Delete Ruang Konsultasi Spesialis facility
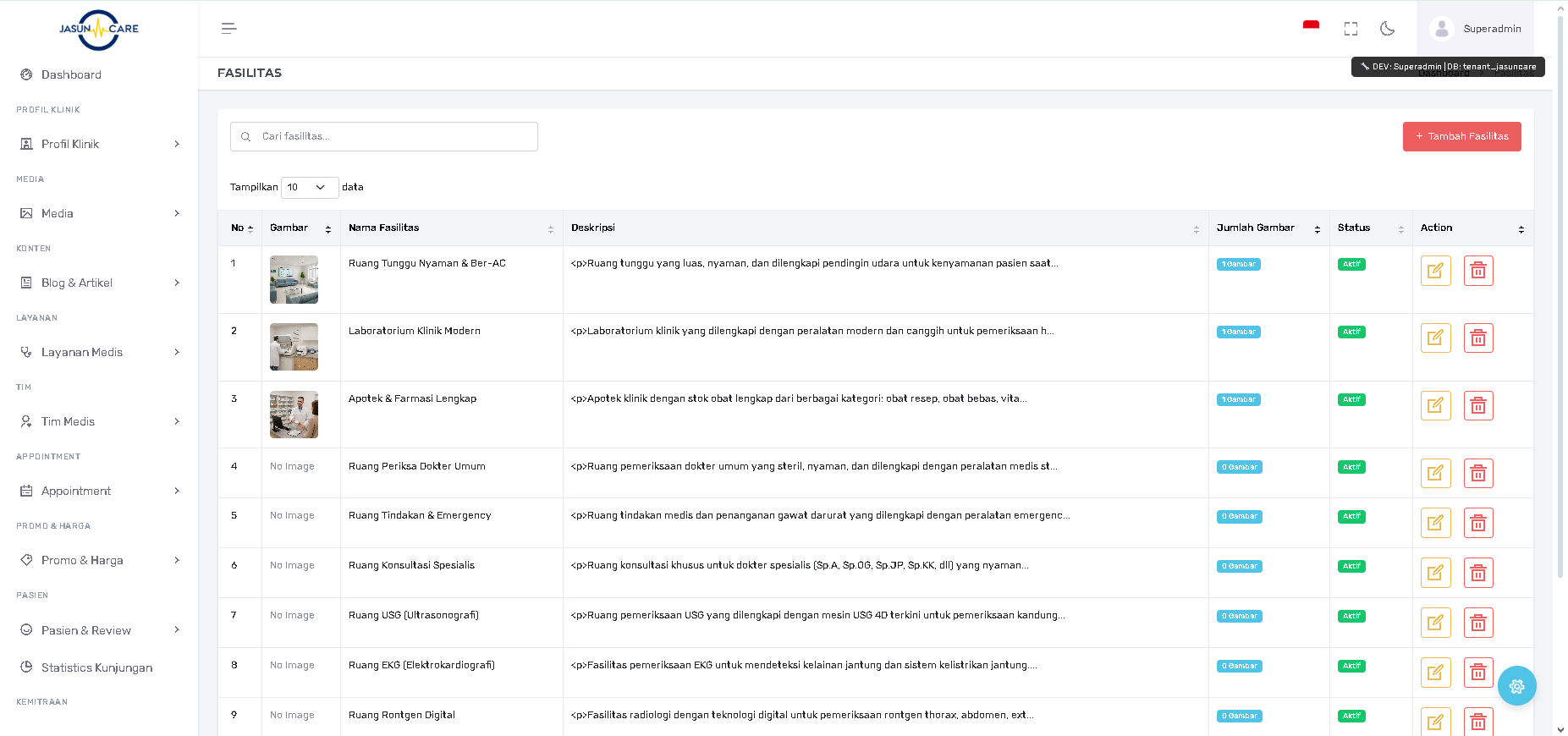The height and width of the screenshot is (736, 1568). point(1478,573)
